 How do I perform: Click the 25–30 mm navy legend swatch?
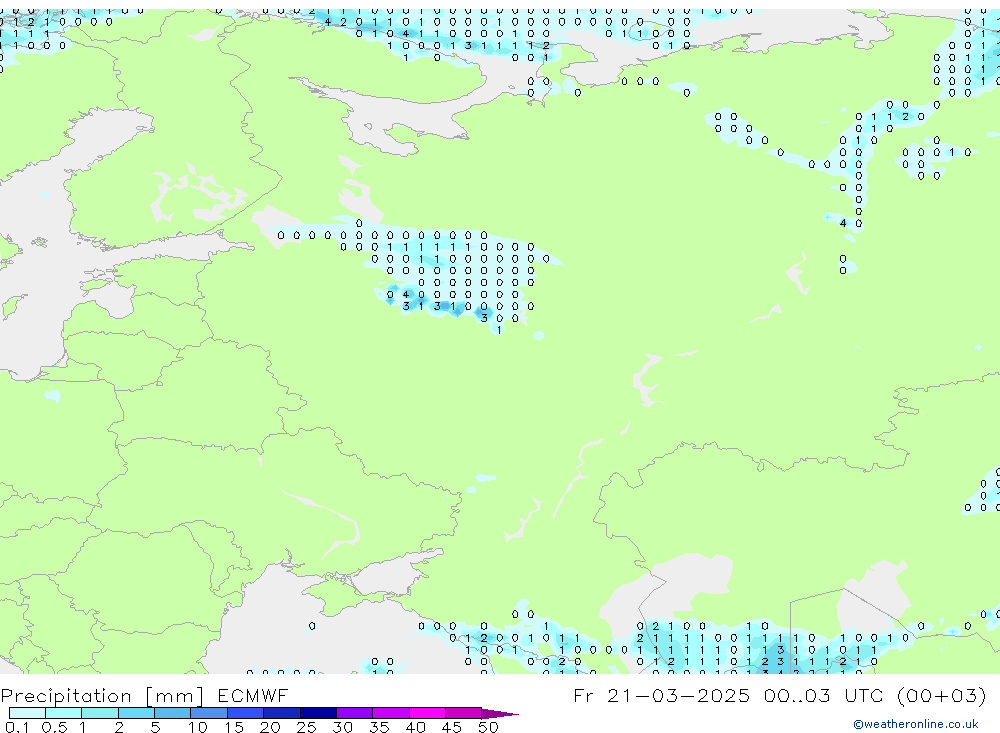pos(318,713)
